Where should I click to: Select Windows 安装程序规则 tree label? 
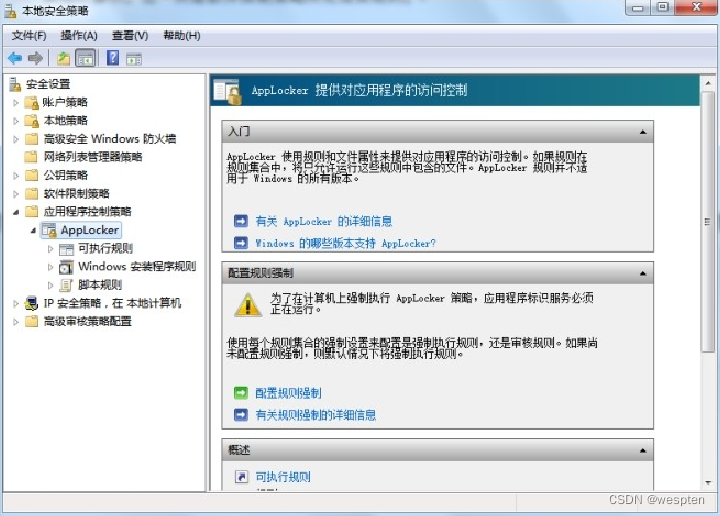(x=137, y=267)
